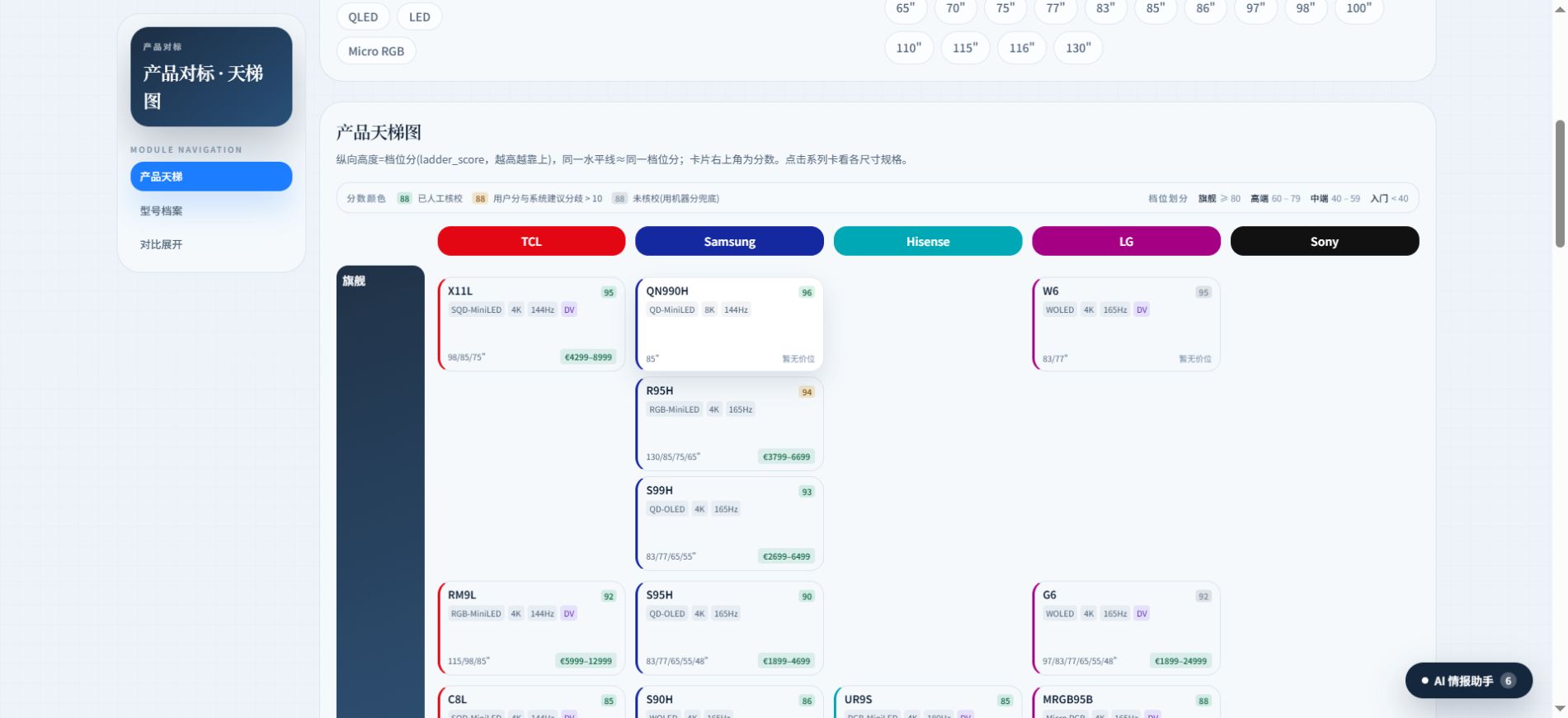The width and height of the screenshot is (1568, 718).
Task: Open the TCL X11L series card
Action: click(x=531, y=324)
